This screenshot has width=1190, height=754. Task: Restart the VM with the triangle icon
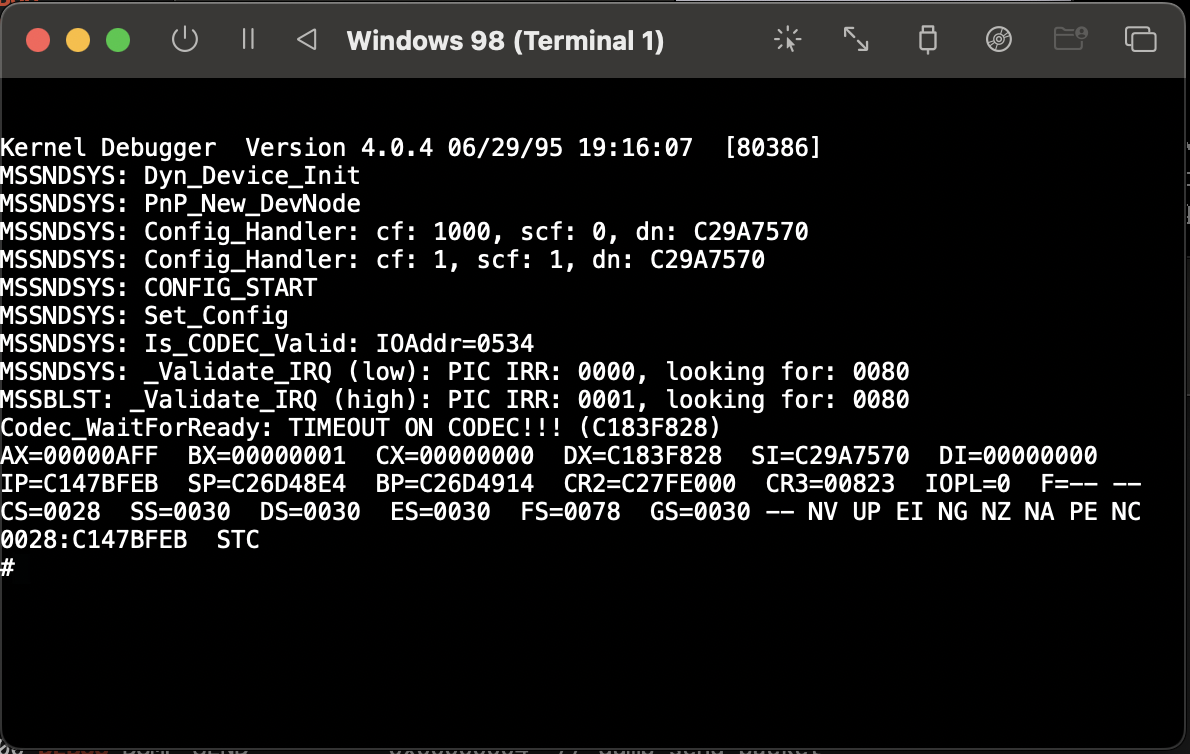point(307,40)
